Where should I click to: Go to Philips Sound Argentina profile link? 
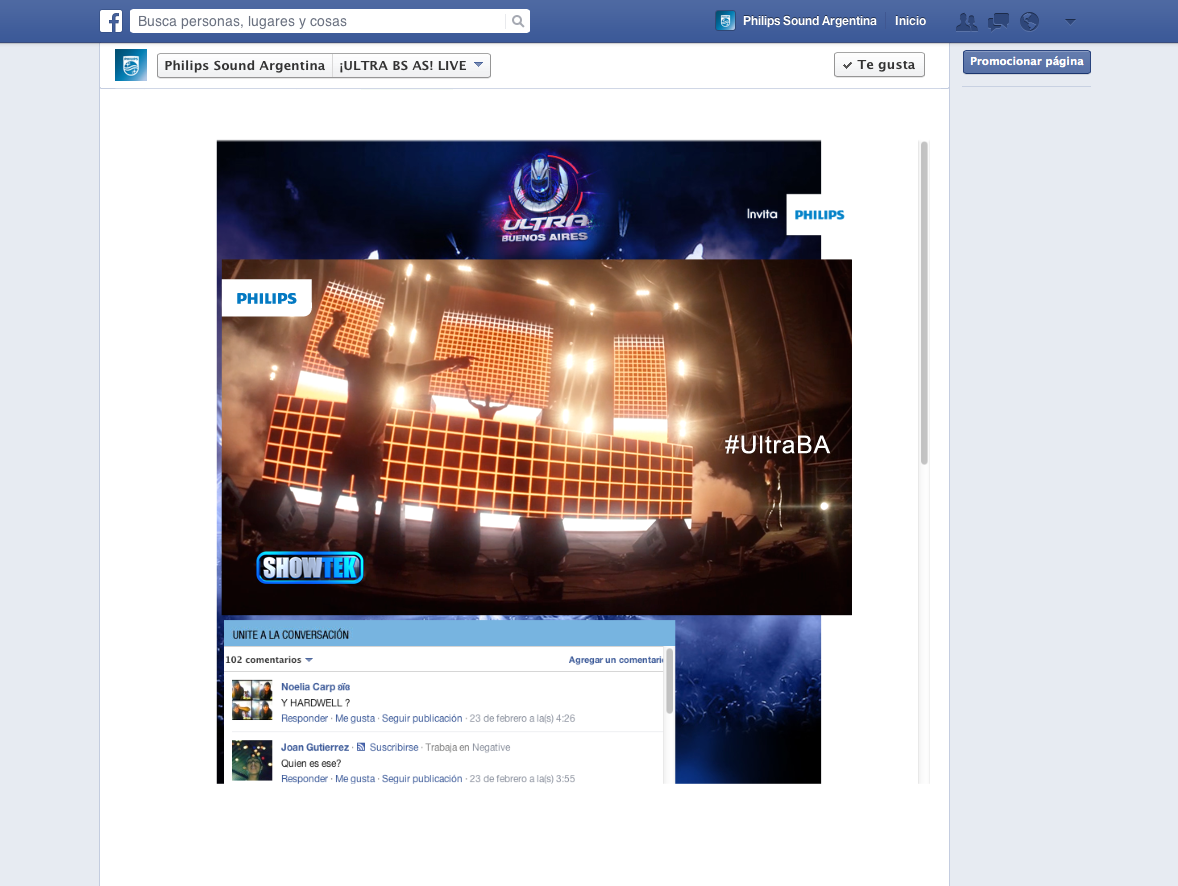(809, 21)
